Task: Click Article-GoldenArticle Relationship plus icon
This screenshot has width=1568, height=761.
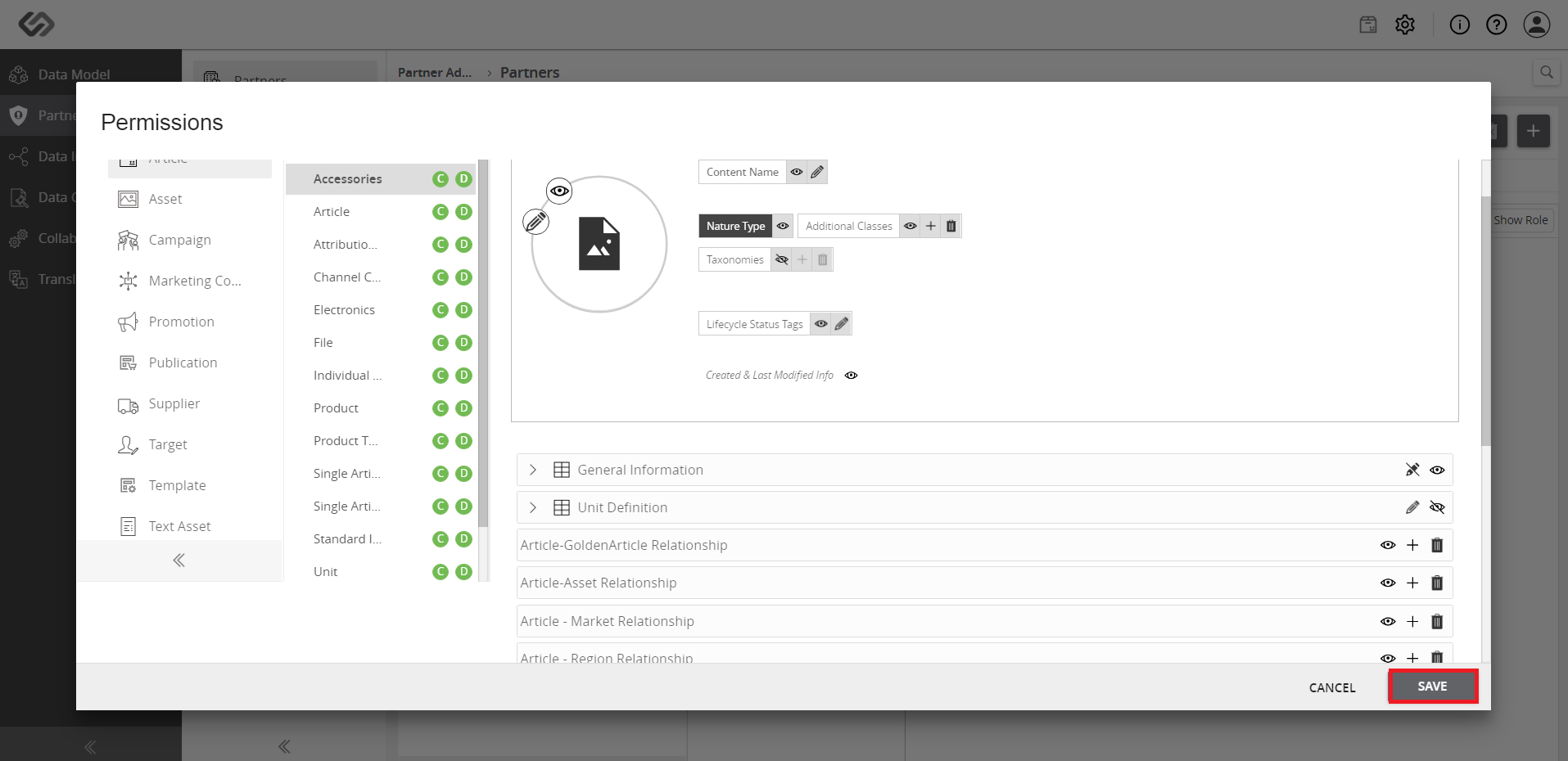Action: coord(1412,545)
